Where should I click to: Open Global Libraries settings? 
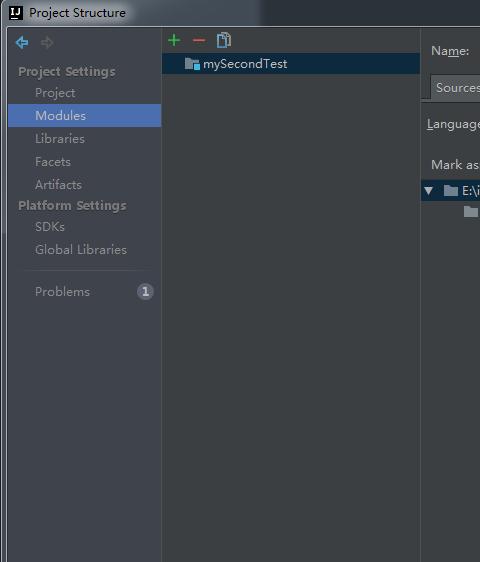[x=81, y=249]
